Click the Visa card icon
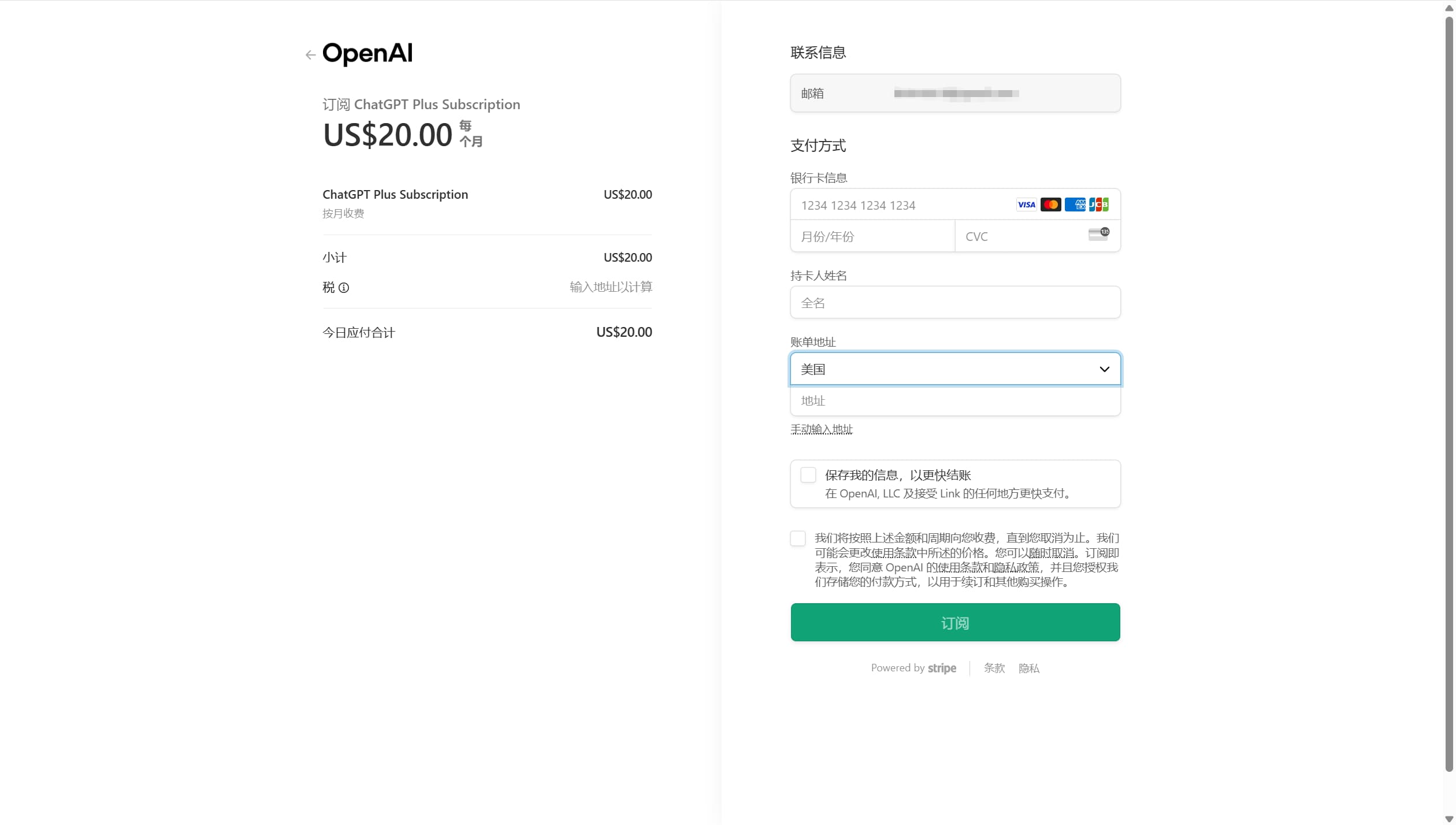 [1026, 205]
